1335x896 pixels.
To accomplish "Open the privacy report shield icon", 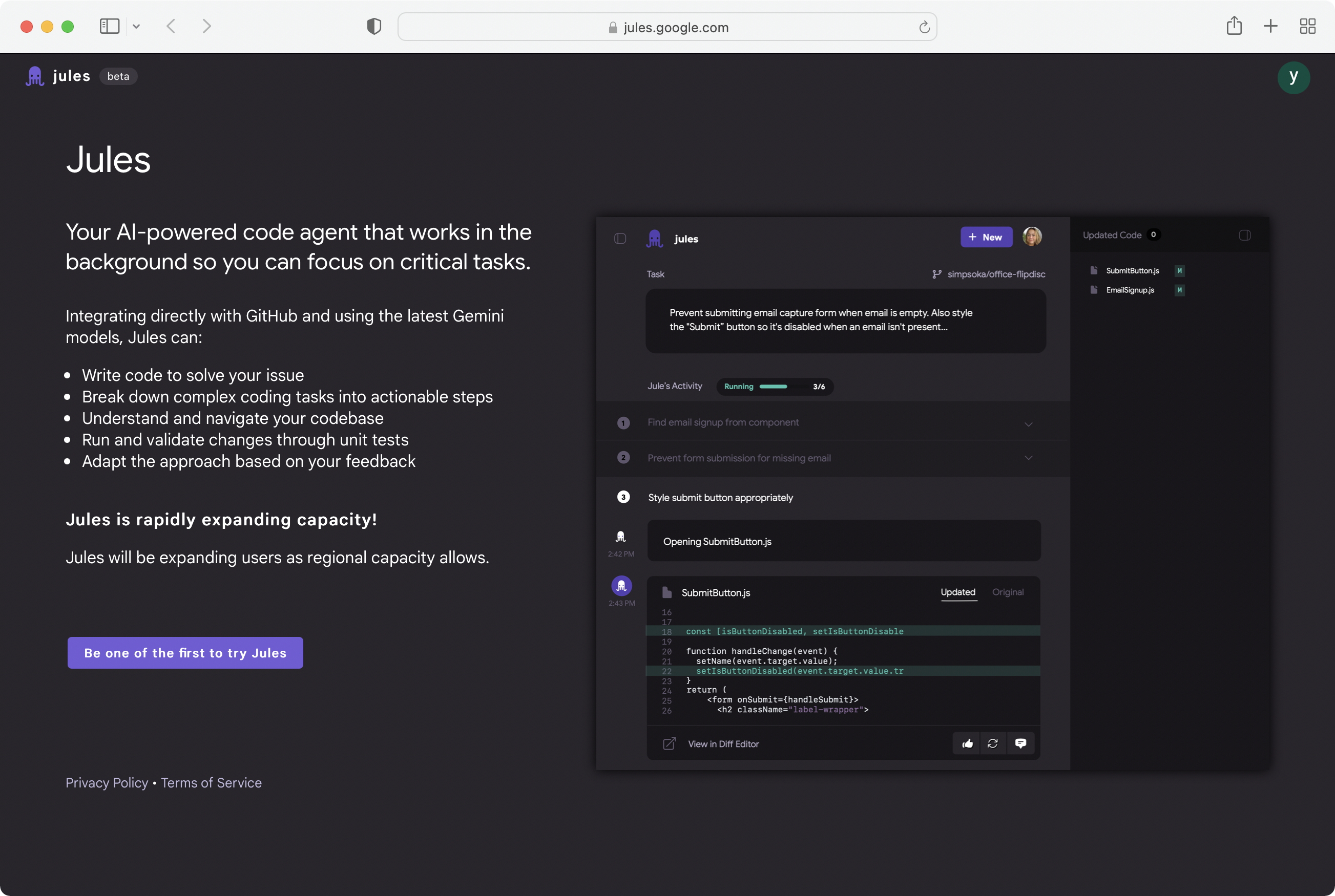I will point(374,26).
